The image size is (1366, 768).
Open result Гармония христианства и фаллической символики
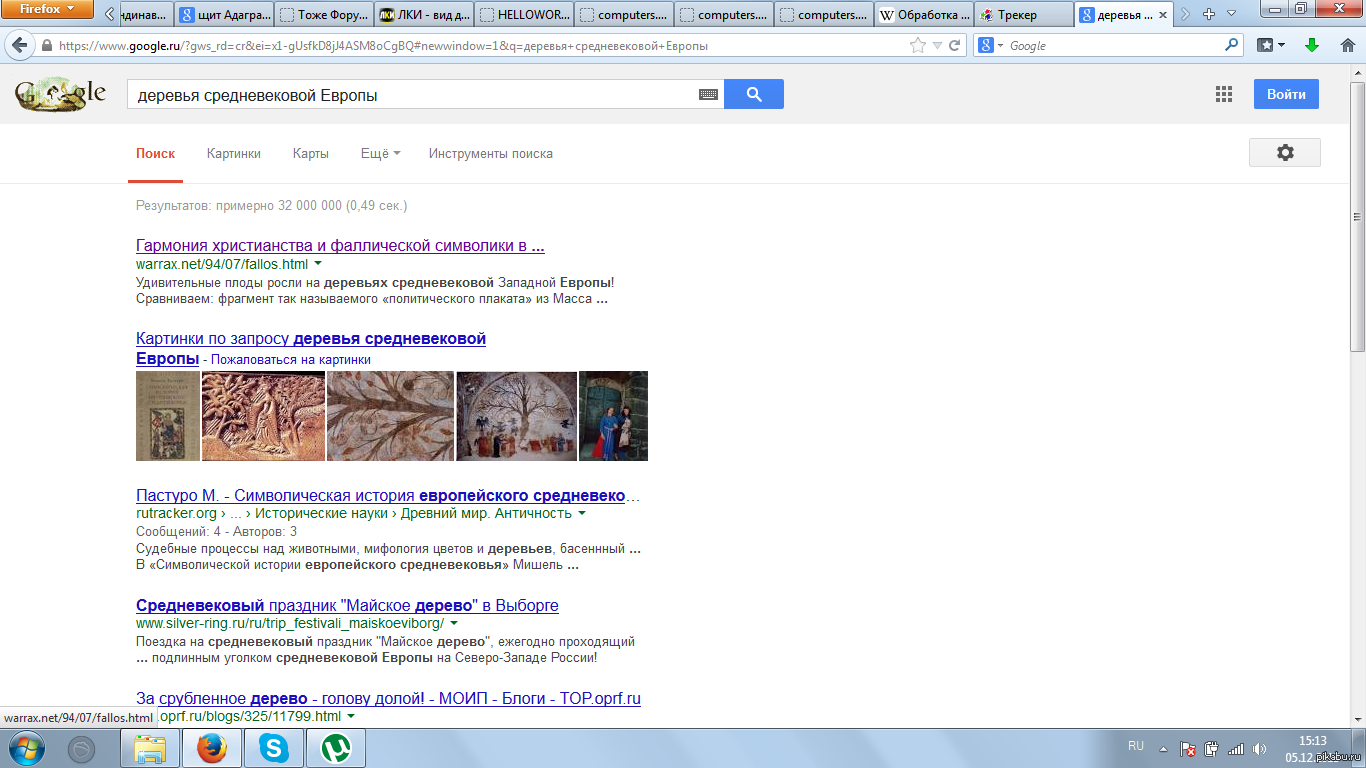pos(340,246)
